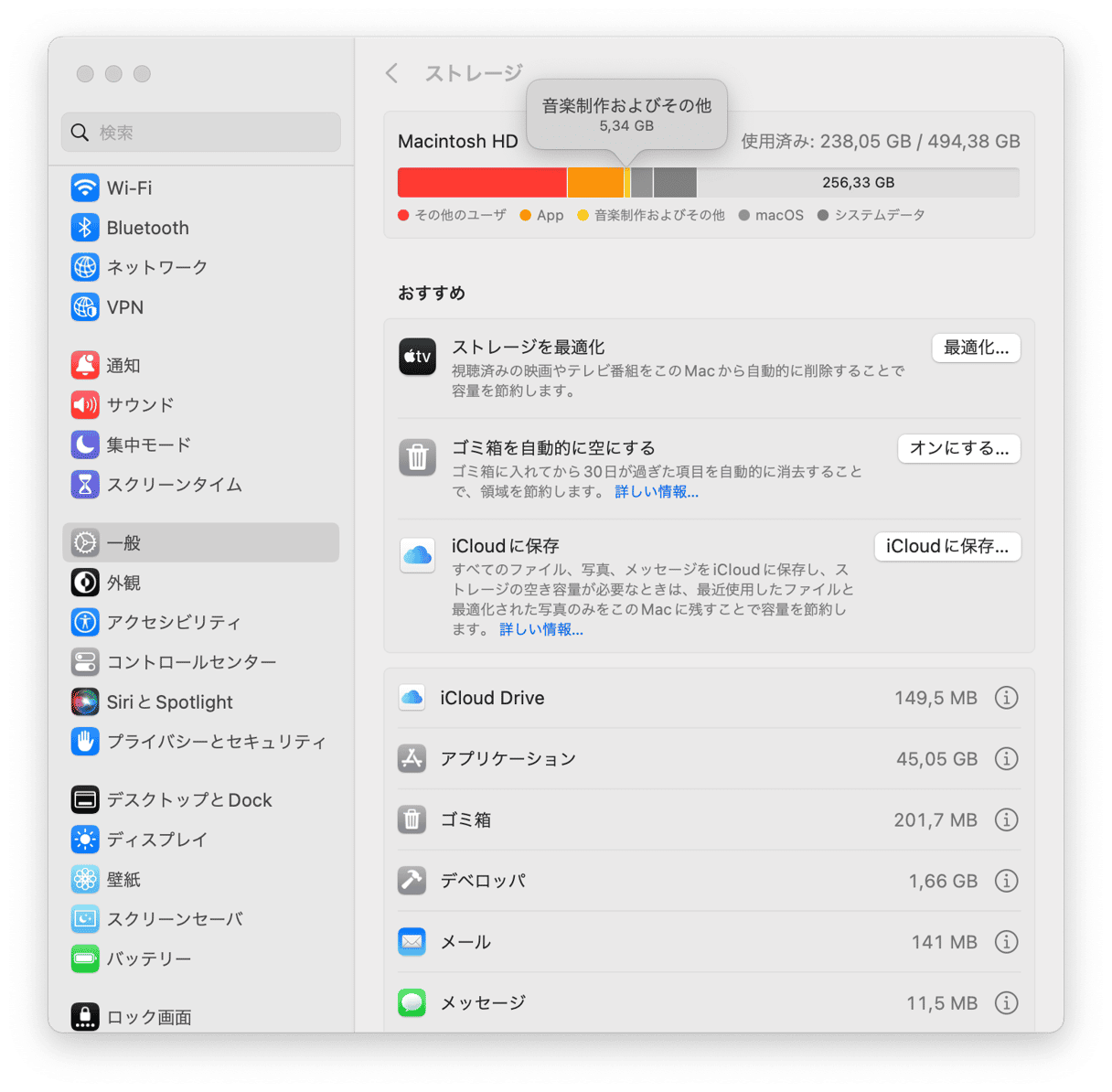Screen dimensions: 1112x1092
Task: Open the info icon for メール
Action: click(1006, 942)
